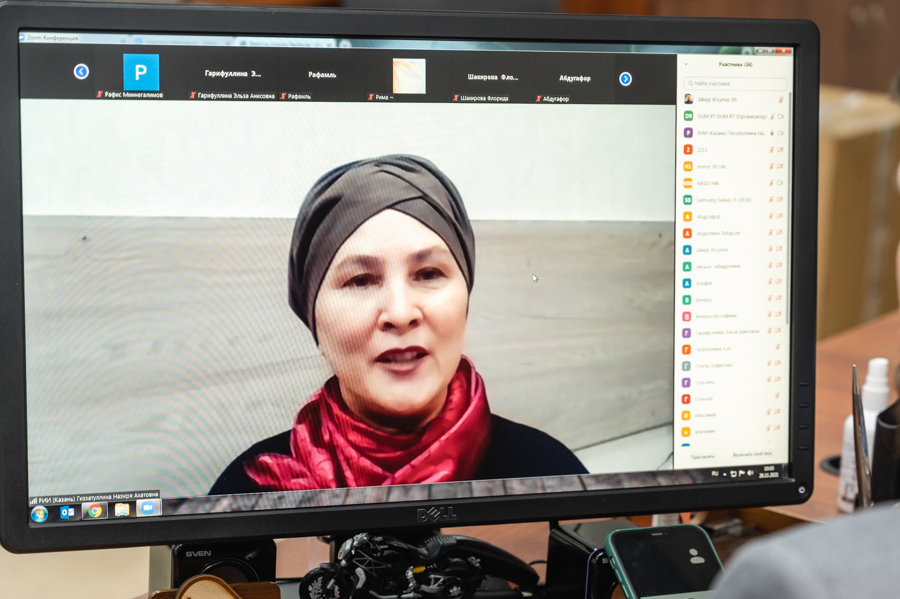This screenshot has height=599, width=900.
Task: Select participant 2211 in list
Action: pyautogui.click(x=734, y=149)
